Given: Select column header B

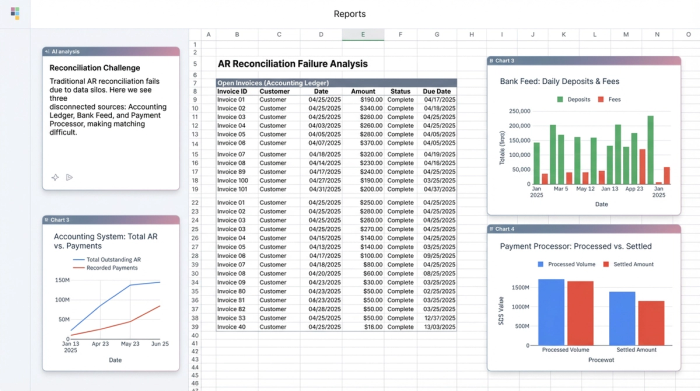Looking at the screenshot, I should (x=237, y=34).
